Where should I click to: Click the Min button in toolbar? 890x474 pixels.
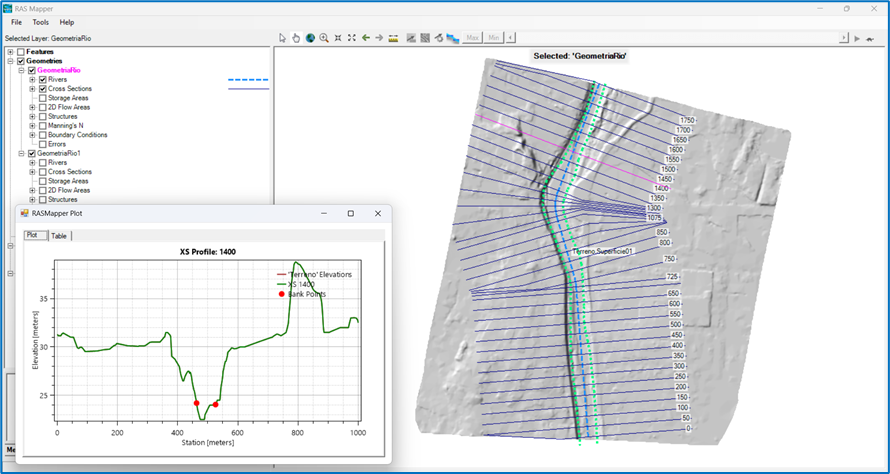pyautogui.click(x=494, y=38)
